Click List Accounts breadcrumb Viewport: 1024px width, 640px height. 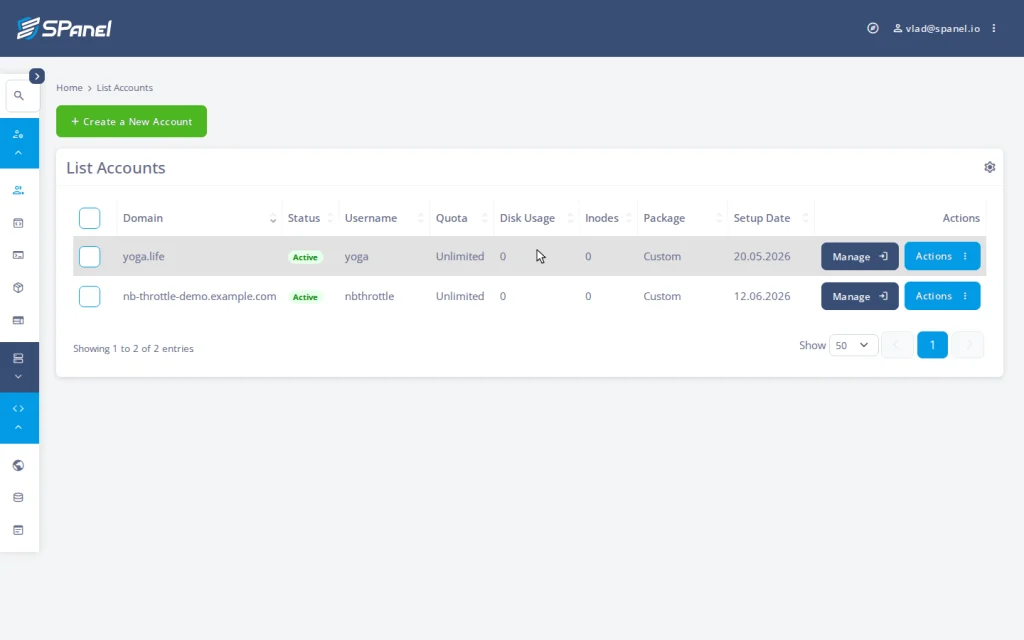coord(125,88)
